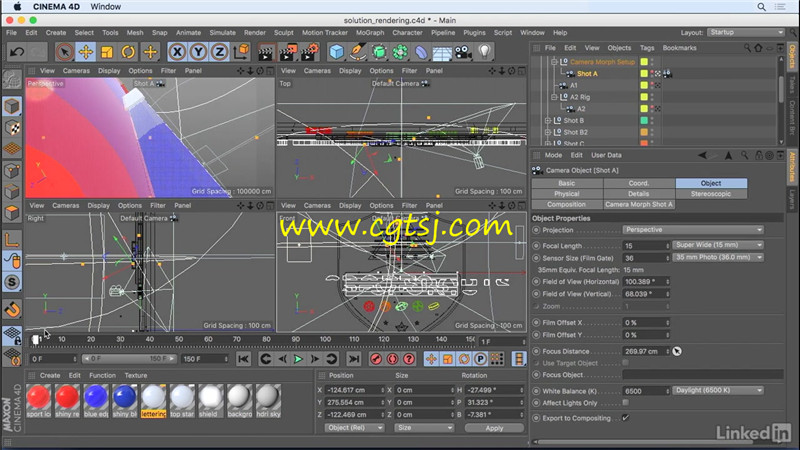Toggle Affect Lights Only checkbox
This screenshot has height=450, width=800.
coord(626,403)
